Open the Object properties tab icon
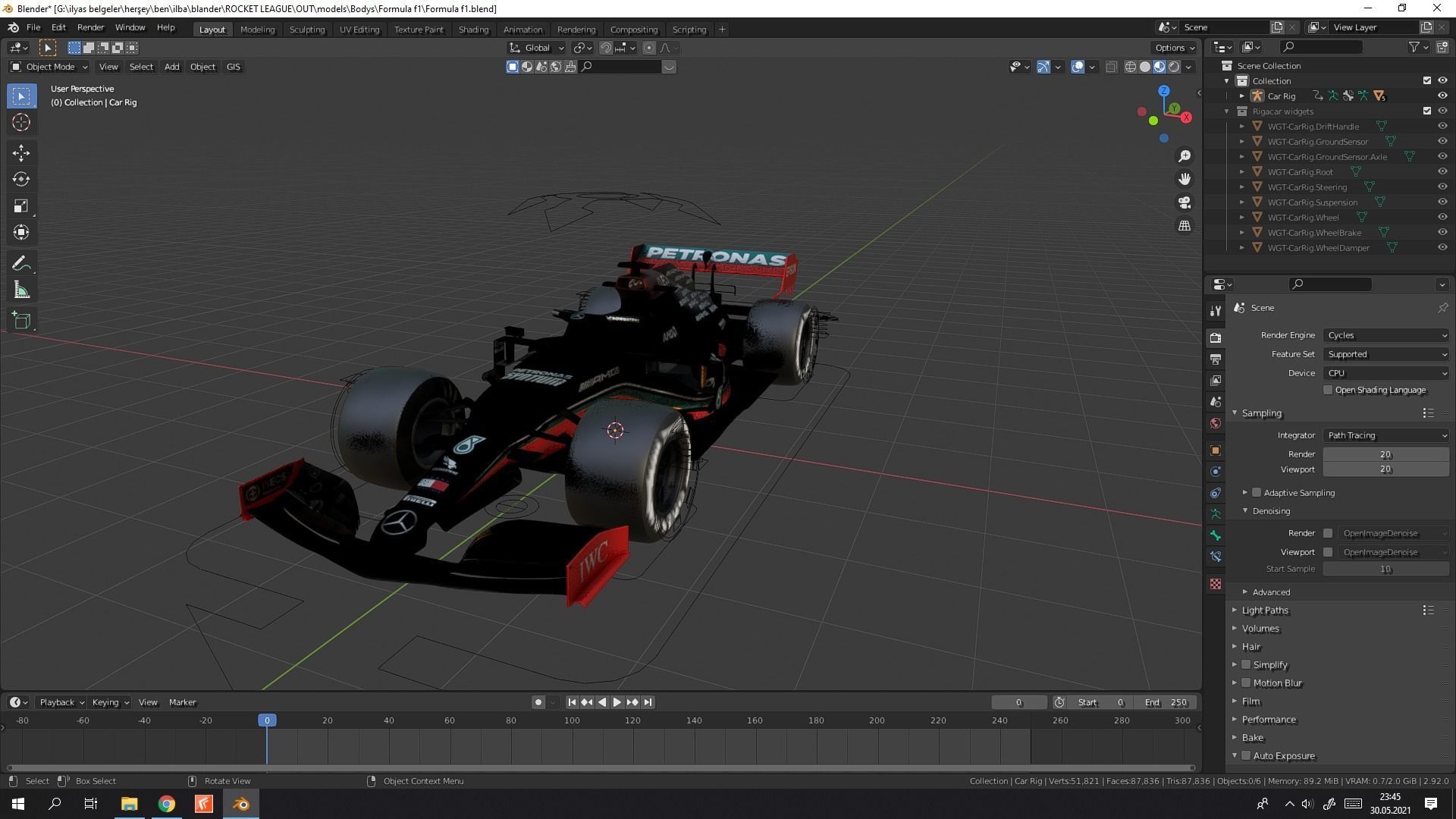1456x819 pixels. [x=1216, y=450]
